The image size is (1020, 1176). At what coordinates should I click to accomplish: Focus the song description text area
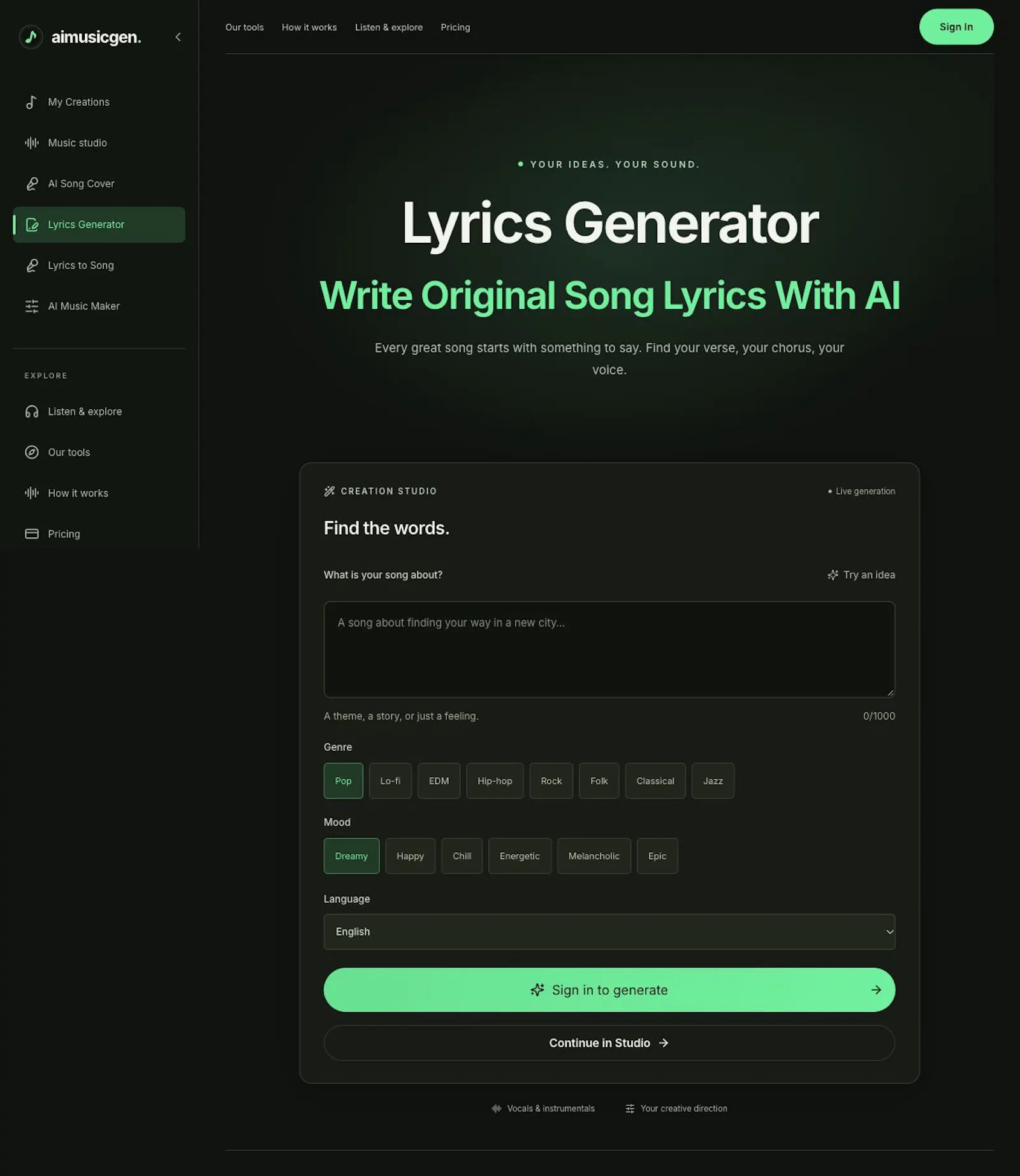tap(609, 650)
